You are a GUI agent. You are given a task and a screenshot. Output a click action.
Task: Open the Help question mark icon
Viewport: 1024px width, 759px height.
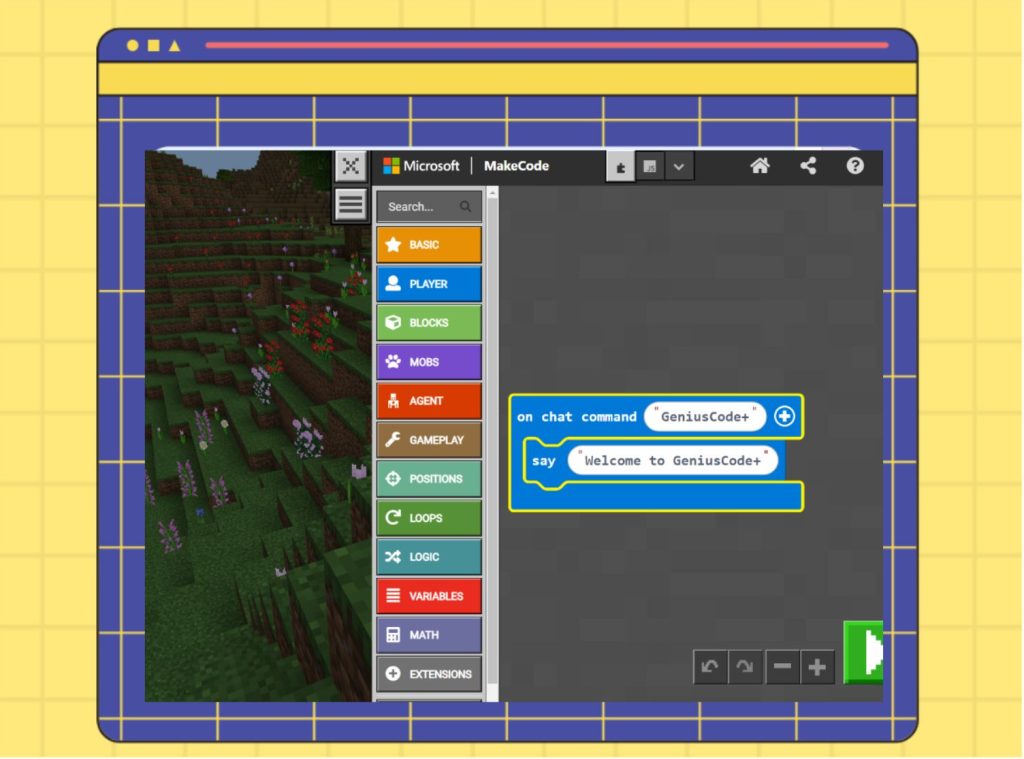tap(855, 167)
